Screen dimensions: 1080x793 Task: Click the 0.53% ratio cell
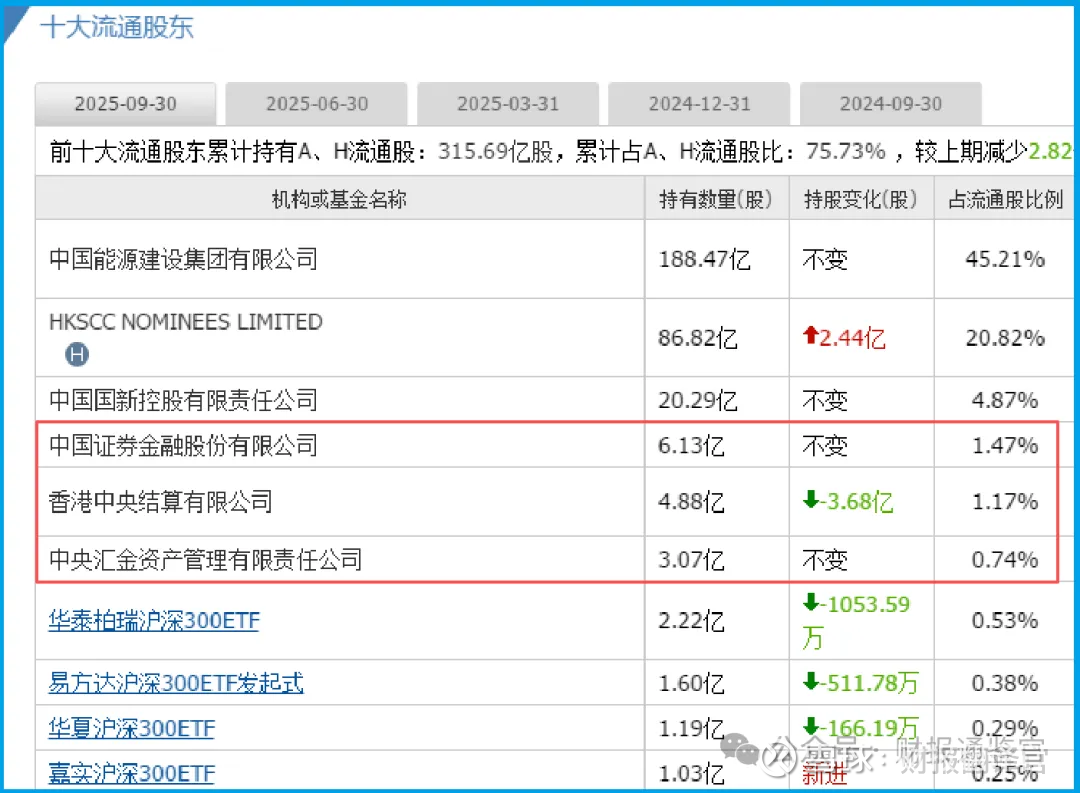click(1005, 621)
